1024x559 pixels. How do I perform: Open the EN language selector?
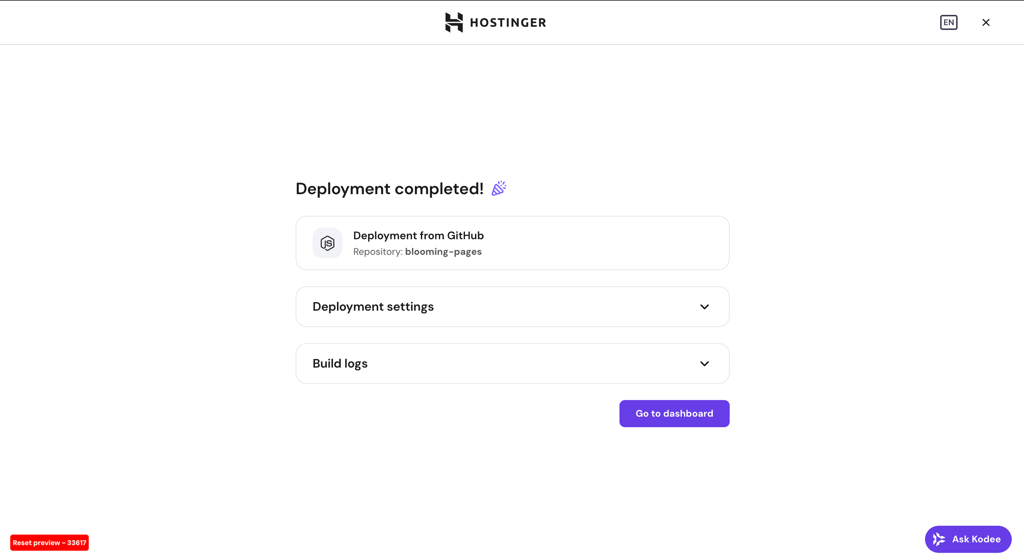click(x=948, y=22)
